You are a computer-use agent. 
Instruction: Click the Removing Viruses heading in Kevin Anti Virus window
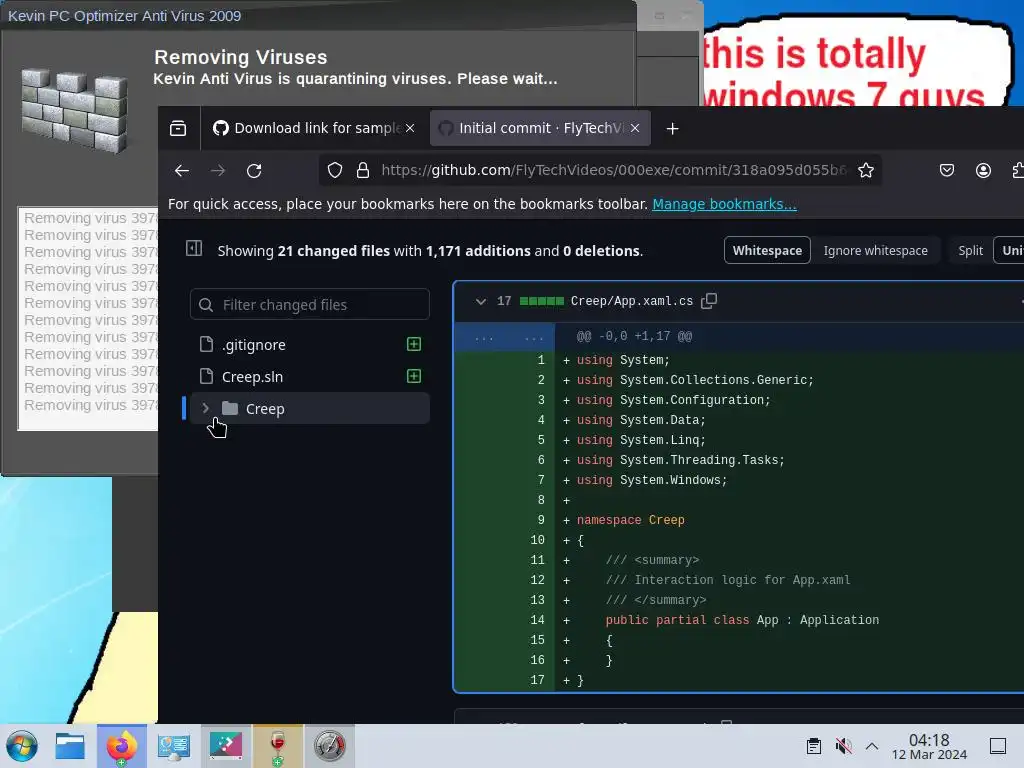pyautogui.click(x=240, y=57)
